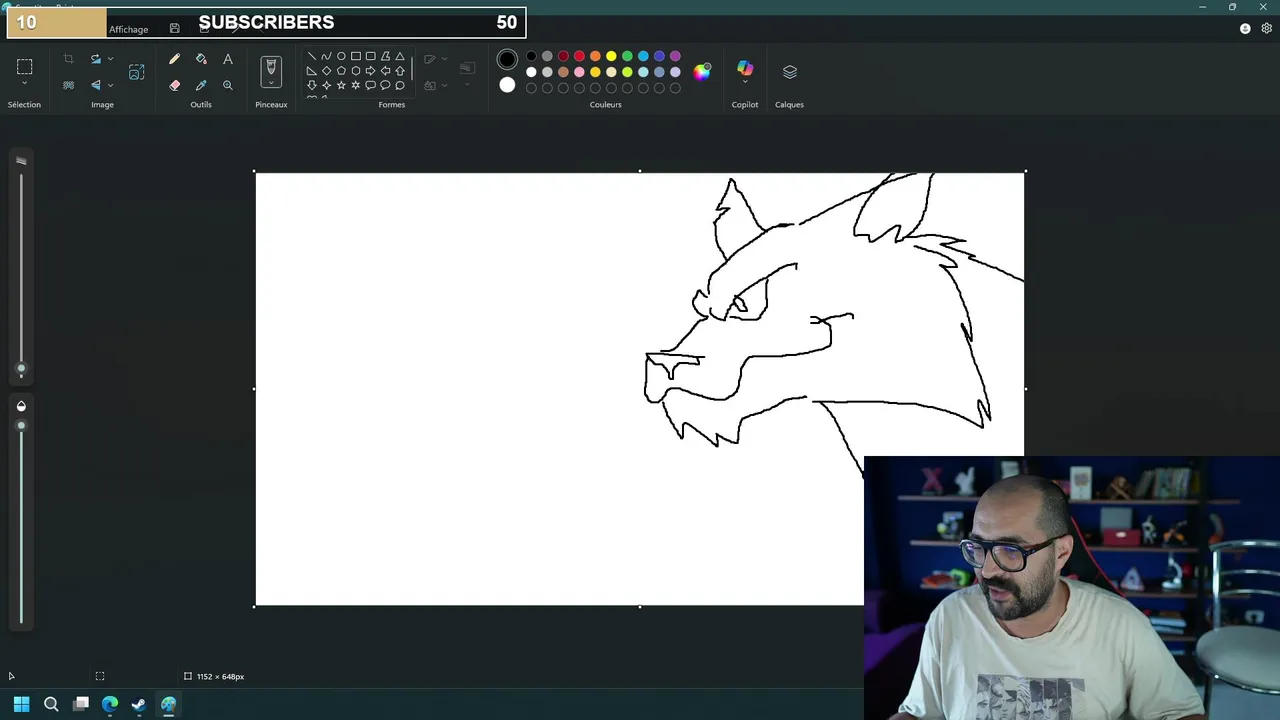Click the crop image icon
The height and width of the screenshot is (720, 1280).
tap(68, 59)
